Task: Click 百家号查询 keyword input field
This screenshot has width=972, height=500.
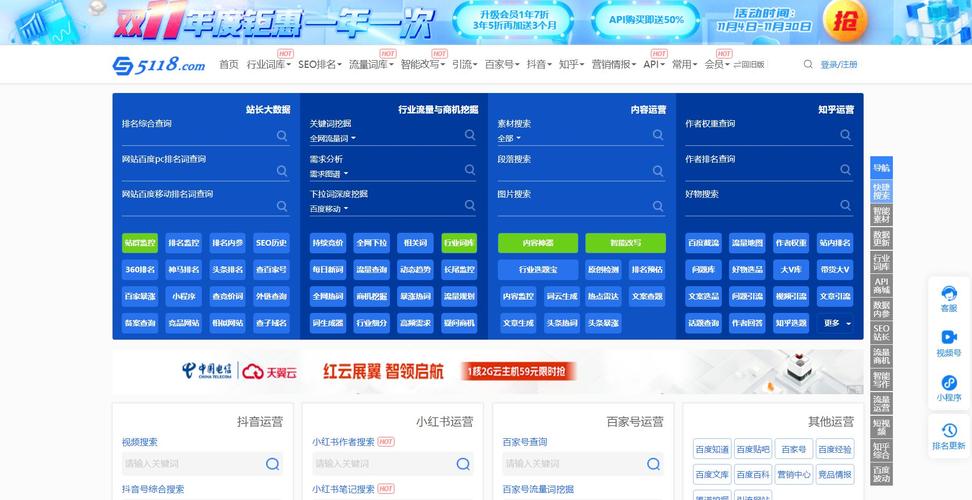Action: coord(573,464)
